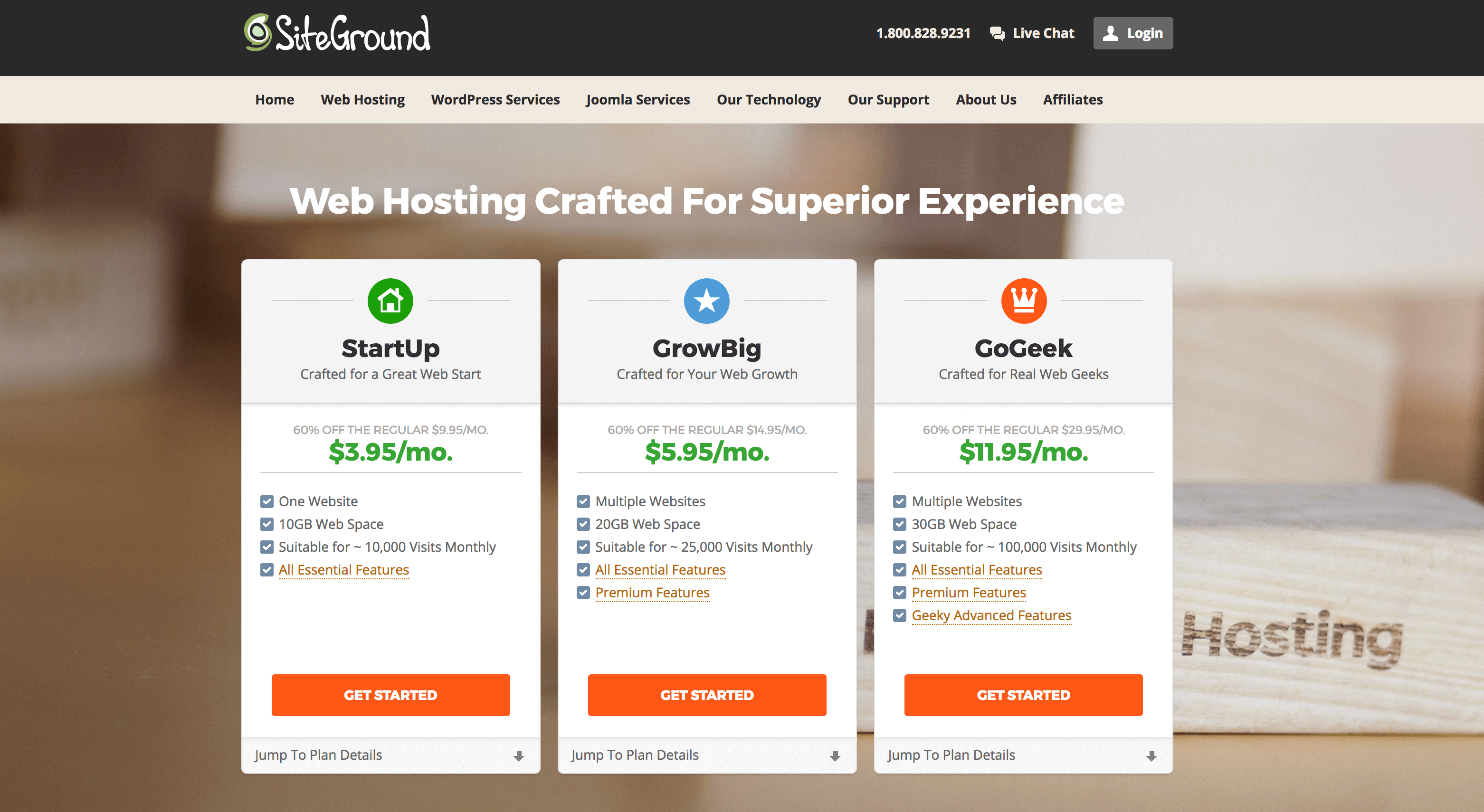This screenshot has height=812, width=1484.
Task: Toggle the One Website checkbox
Action: pos(266,501)
